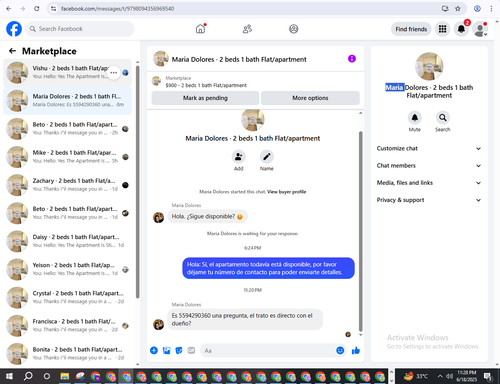The height and width of the screenshot is (384, 500).
Task: Click the Find friends button
Action: (x=411, y=29)
